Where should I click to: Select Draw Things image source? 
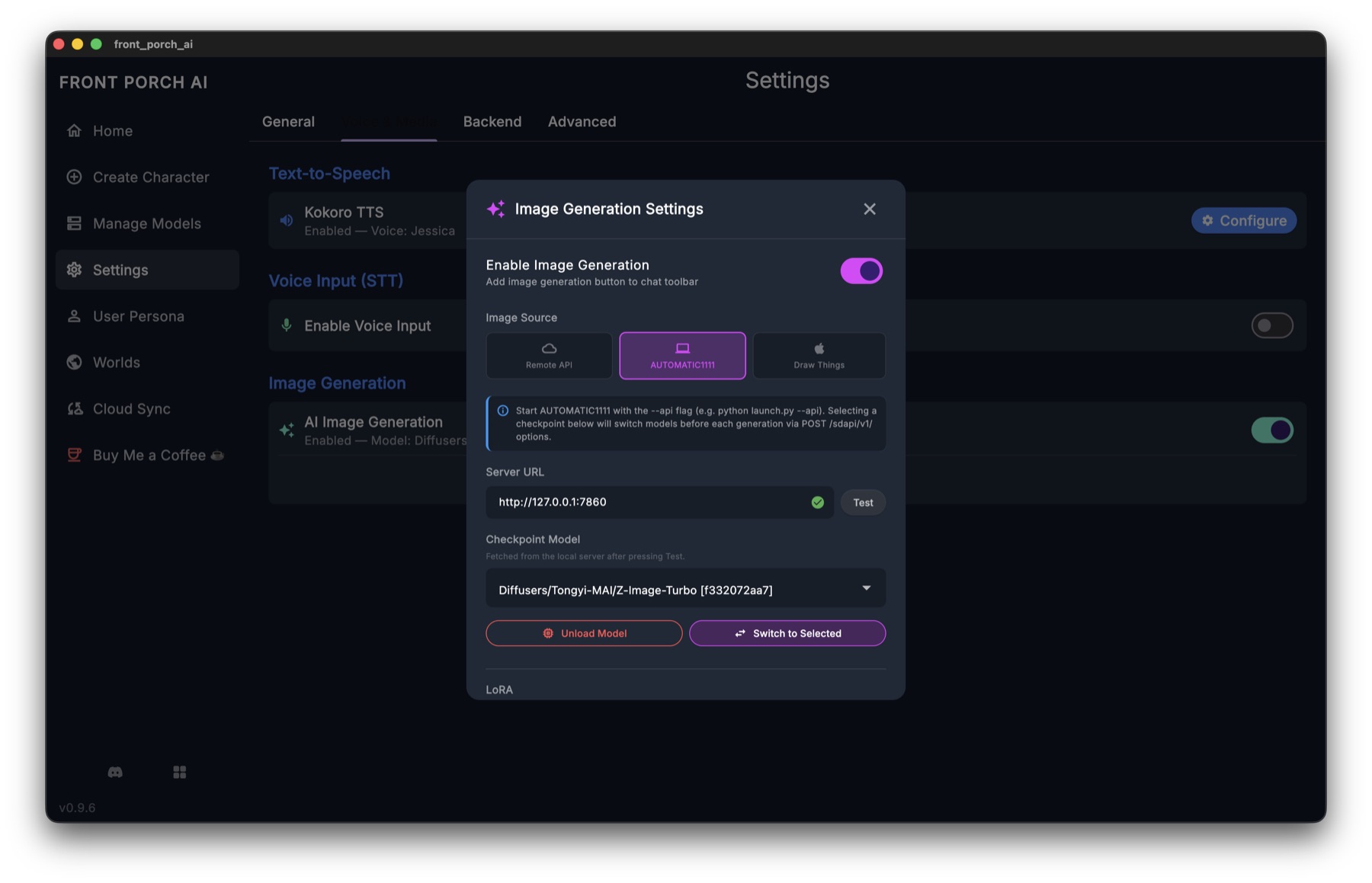pyautogui.click(x=819, y=356)
